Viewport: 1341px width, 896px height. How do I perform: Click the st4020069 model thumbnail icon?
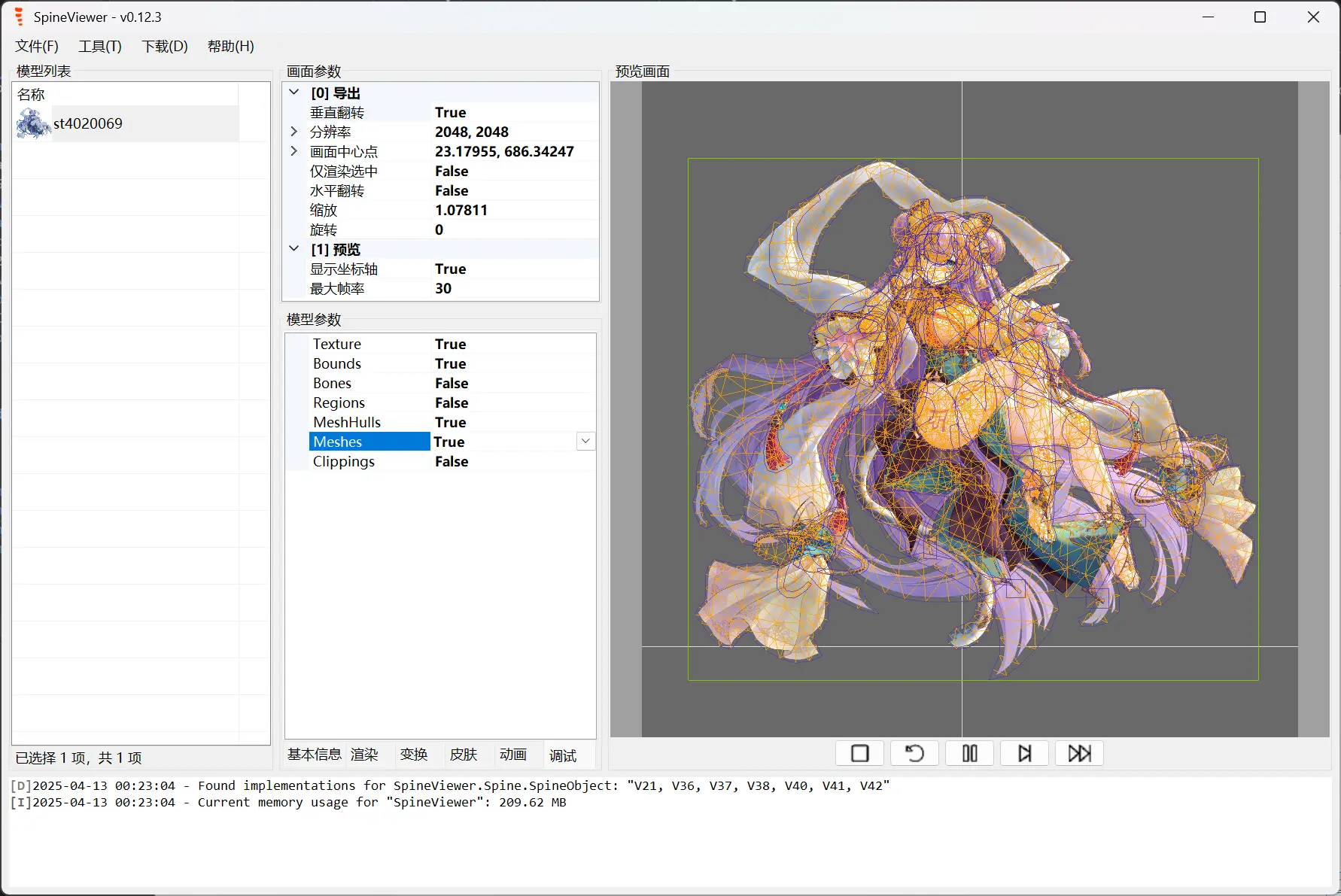(33, 123)
